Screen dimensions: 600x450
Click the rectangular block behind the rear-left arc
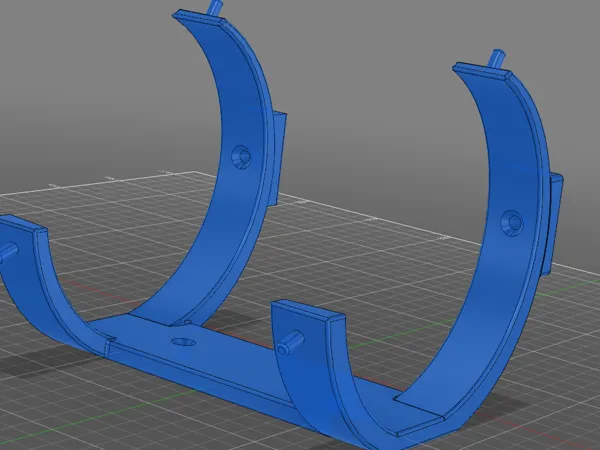pos(278,159)
